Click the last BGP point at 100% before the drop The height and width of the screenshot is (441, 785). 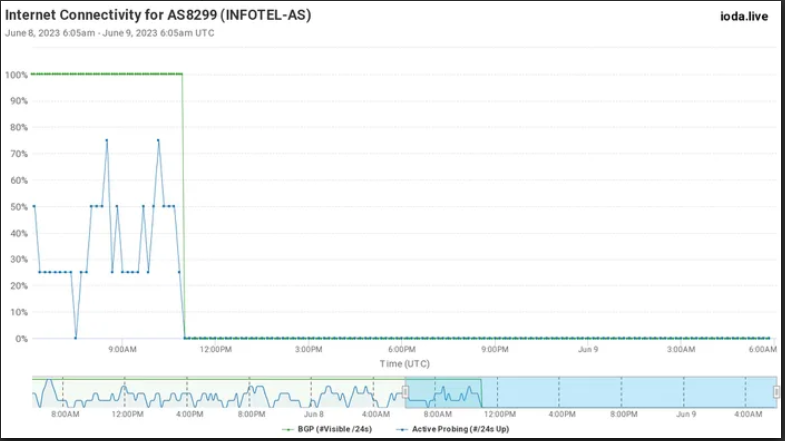click(x=181, y=74)
